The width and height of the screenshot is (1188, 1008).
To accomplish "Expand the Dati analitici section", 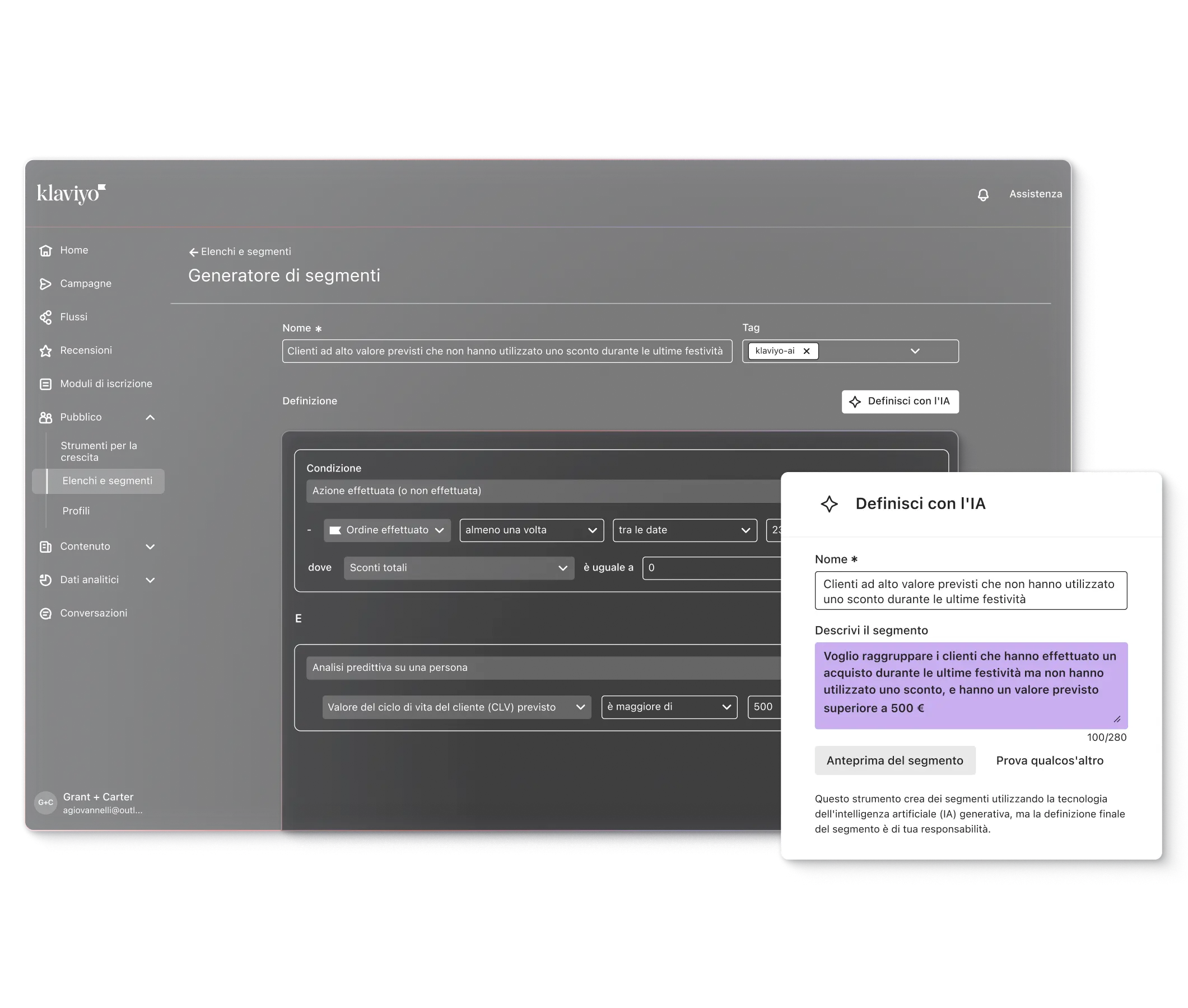I will 150,580.
